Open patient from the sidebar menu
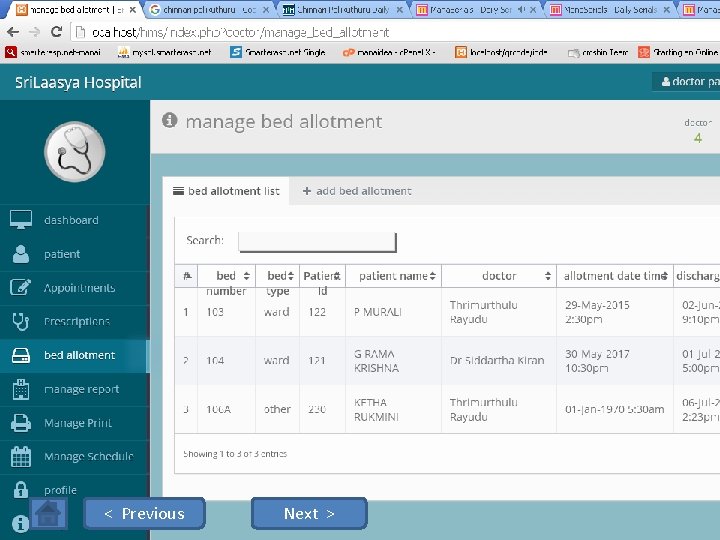The height and width of the screenshot is (540, 720). pyautogui.click(x=75, y=254)
